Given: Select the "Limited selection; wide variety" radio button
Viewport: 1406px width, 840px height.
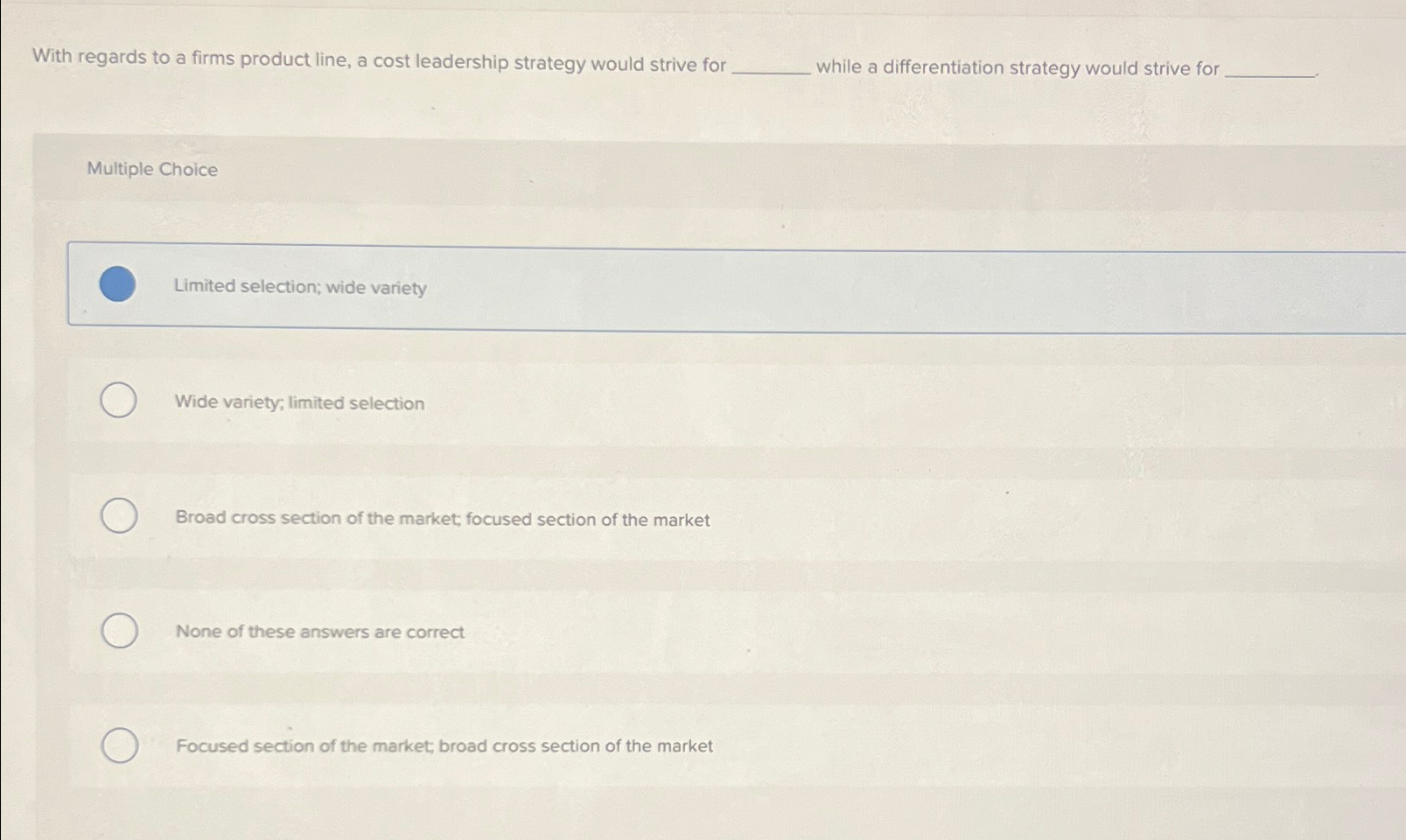Looking at the screenshot, I should pyautogui.click(x=118, y=284).
